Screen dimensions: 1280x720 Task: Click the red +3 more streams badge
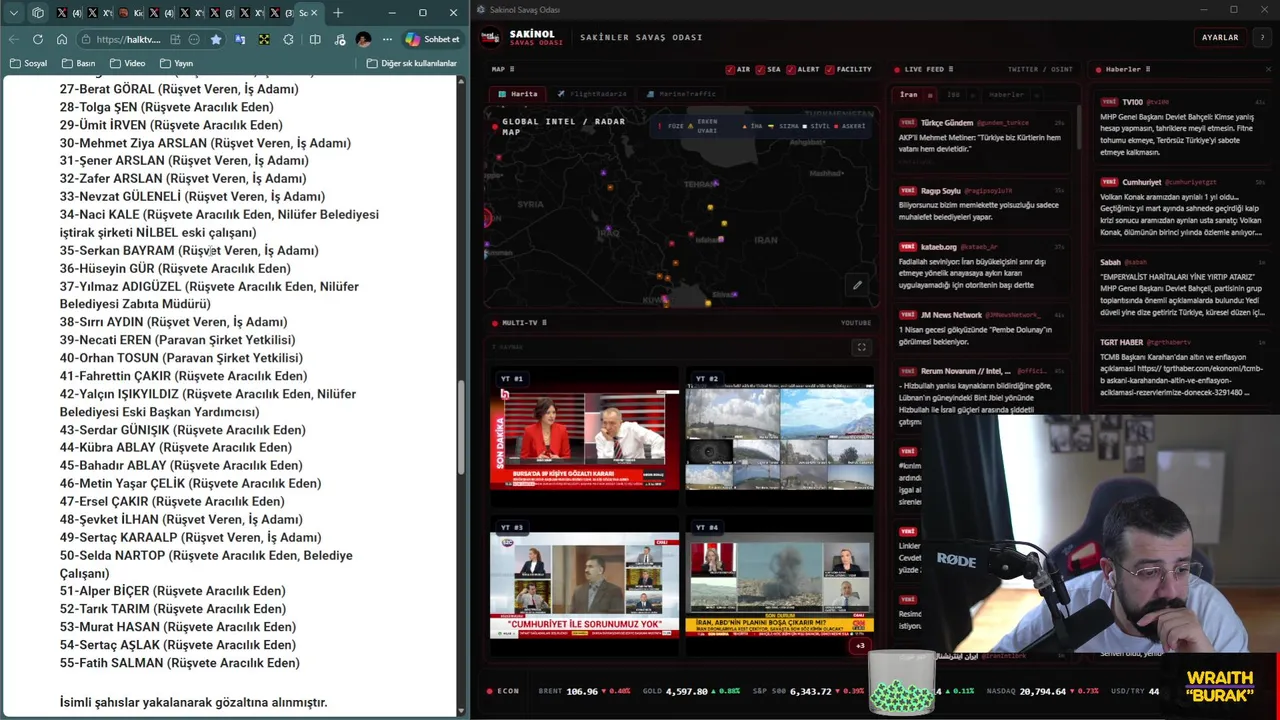860,646
